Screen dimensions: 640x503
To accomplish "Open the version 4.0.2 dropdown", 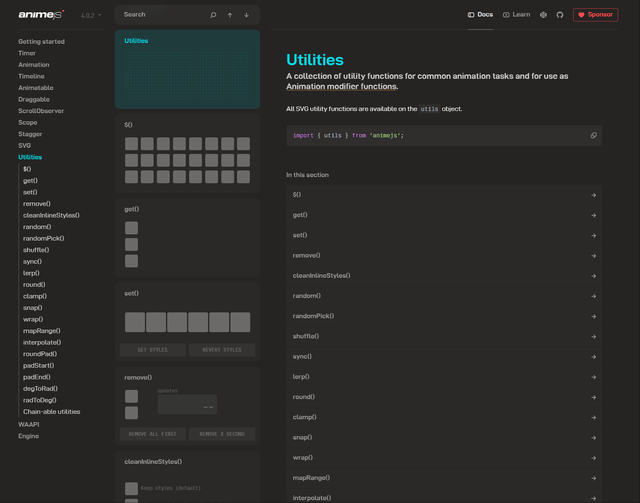I will [91, 15].
